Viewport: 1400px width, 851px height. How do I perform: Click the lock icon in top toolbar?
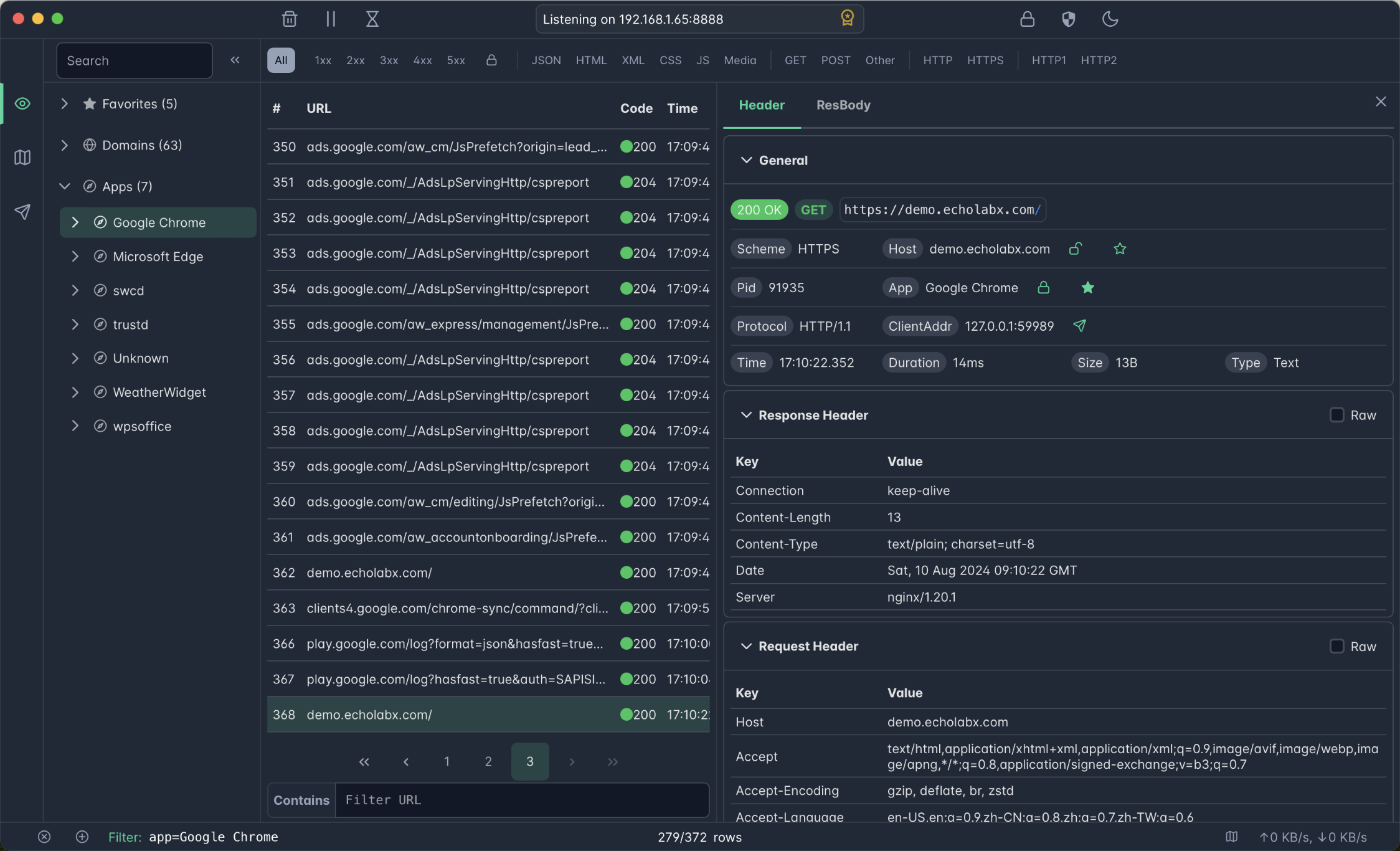click(x=1027, y=19)
